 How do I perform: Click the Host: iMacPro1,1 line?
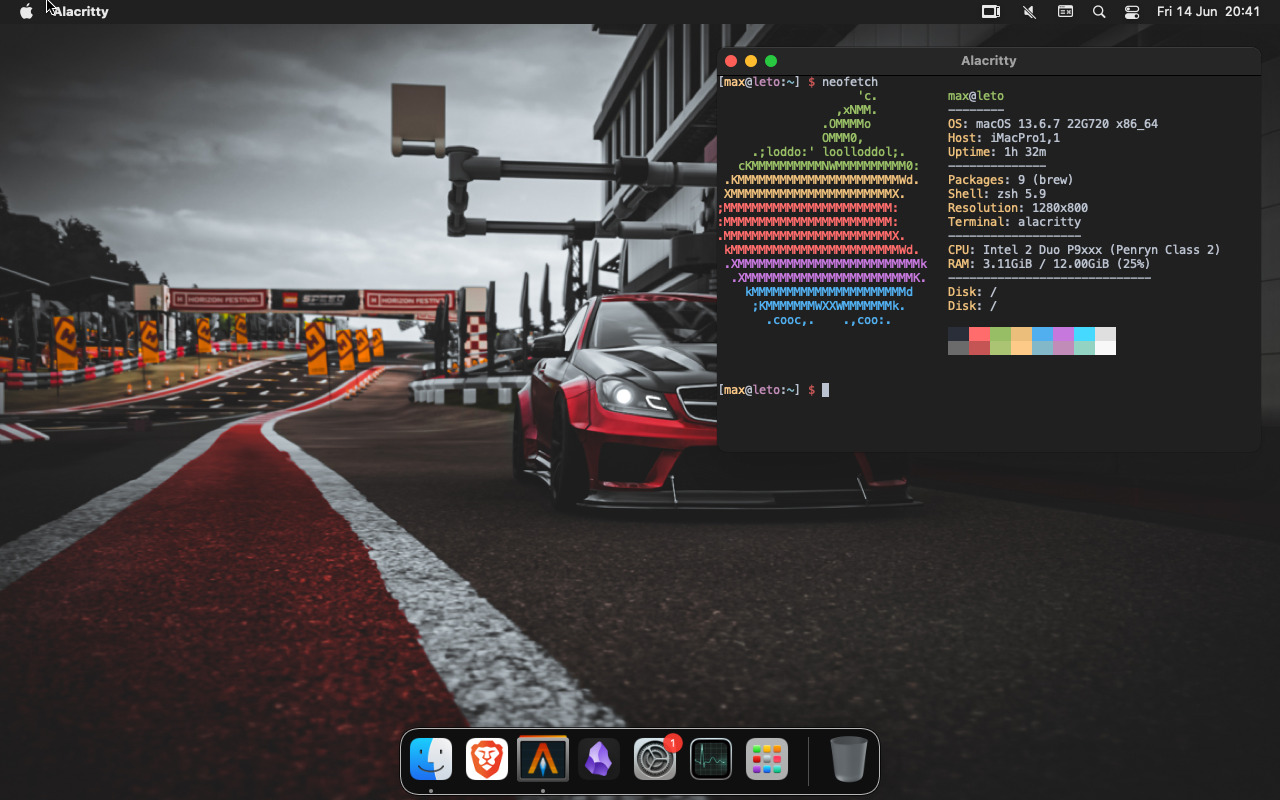coord(1004,138)
